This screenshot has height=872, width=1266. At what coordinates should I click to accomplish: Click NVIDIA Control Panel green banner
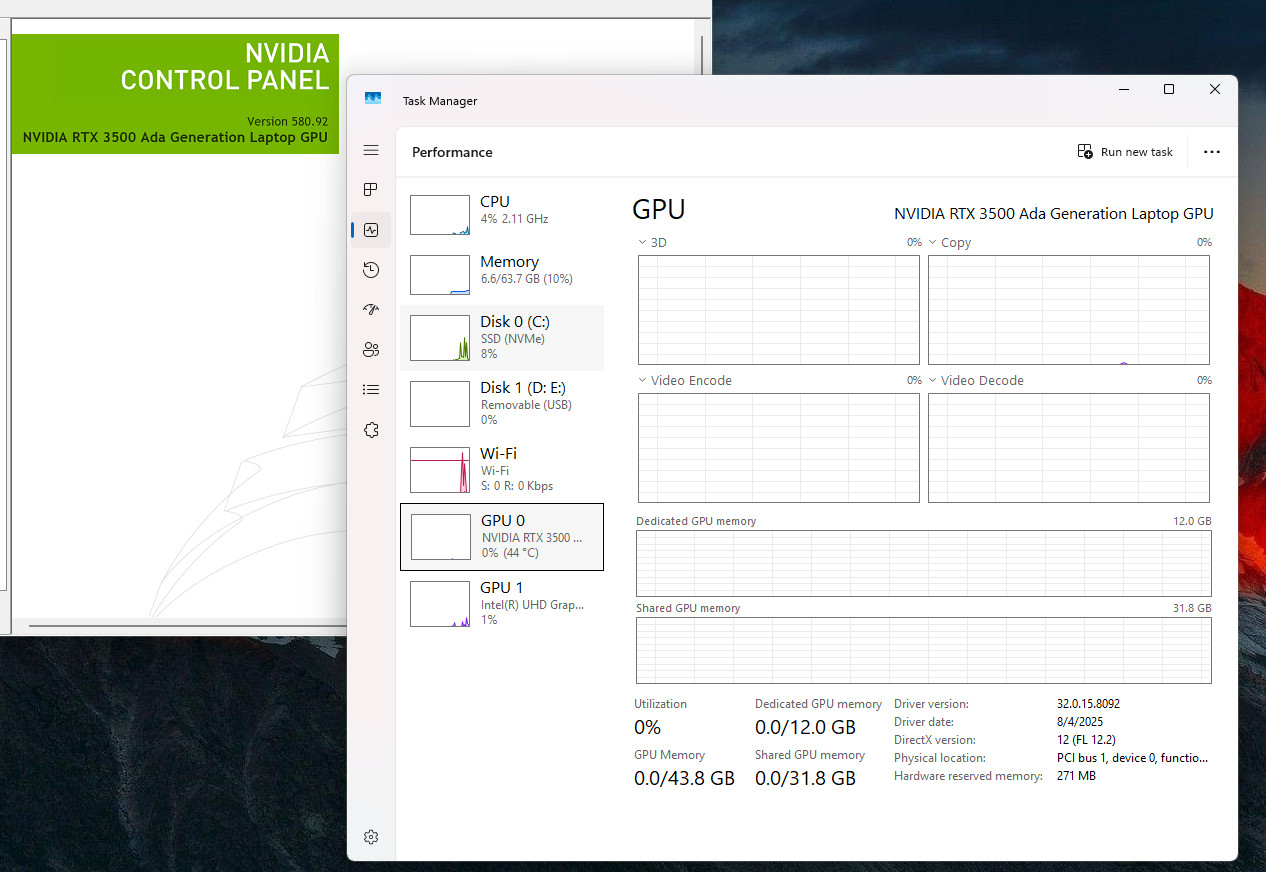175,94
